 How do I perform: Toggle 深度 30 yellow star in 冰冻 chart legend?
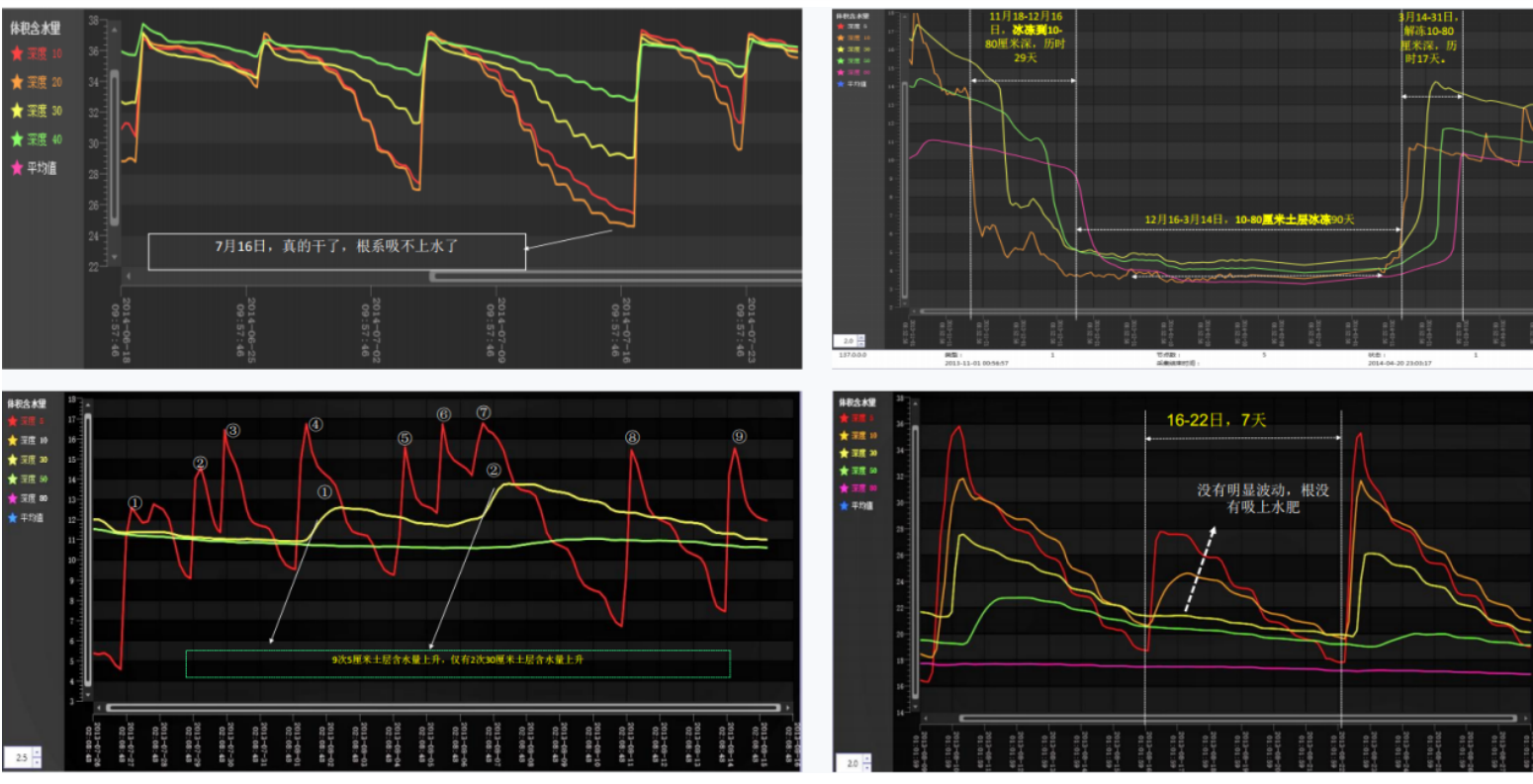pos(841,49)
